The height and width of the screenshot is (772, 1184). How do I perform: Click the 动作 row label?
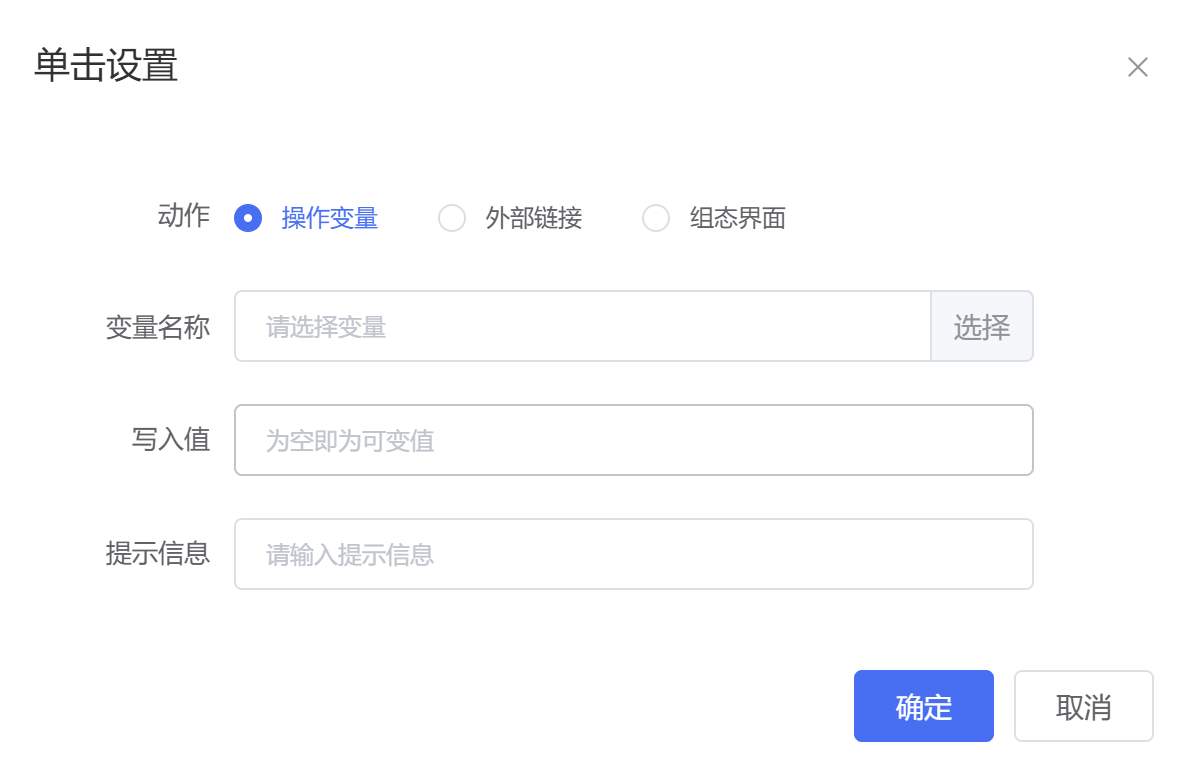pos(183,216)
